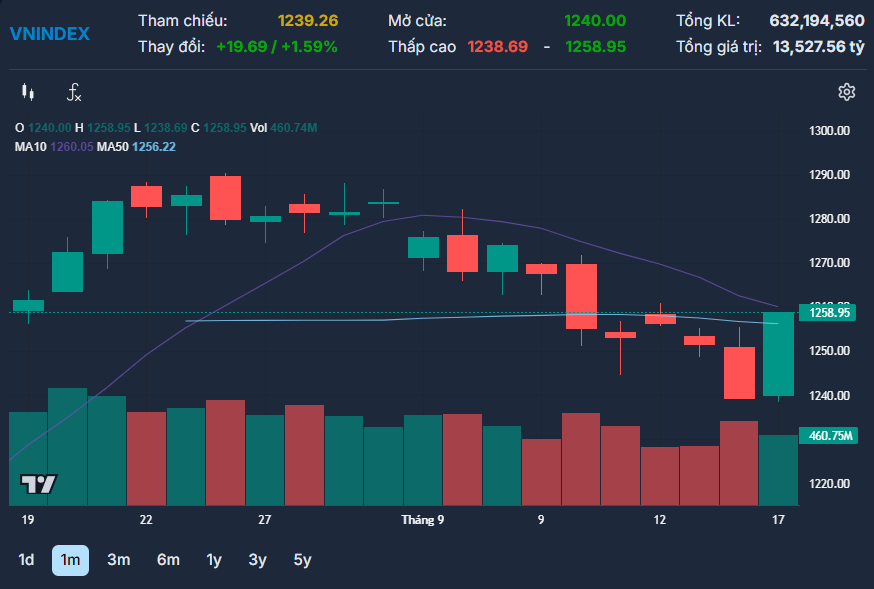This screenshot has height=589, width=874.
Task: Open chart settings gear icon
Action: 847,92
